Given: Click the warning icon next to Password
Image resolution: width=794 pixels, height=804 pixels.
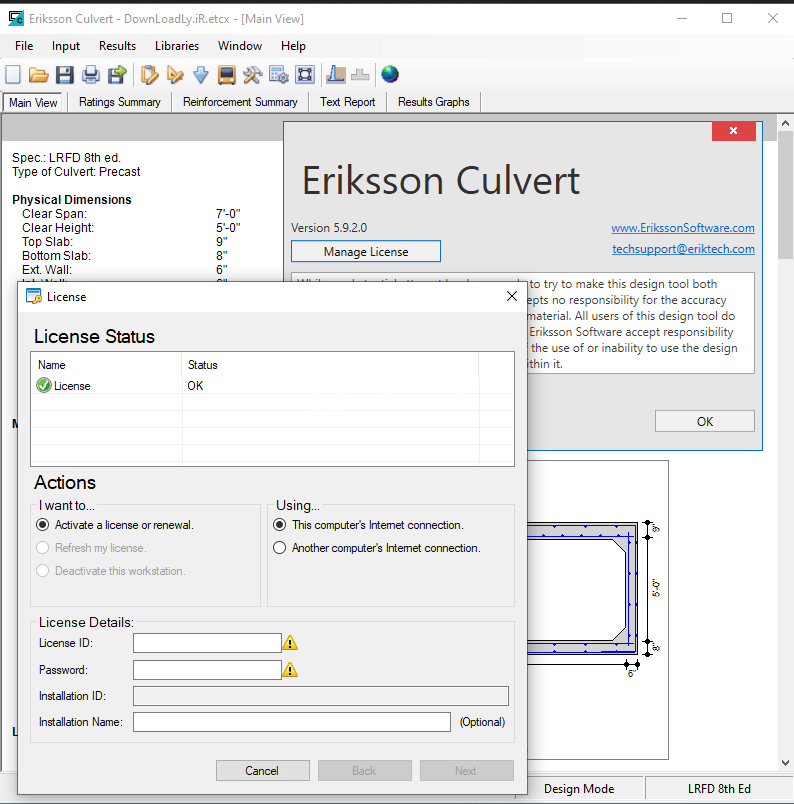Looking at the screenshot, I should tap(290, 670).
